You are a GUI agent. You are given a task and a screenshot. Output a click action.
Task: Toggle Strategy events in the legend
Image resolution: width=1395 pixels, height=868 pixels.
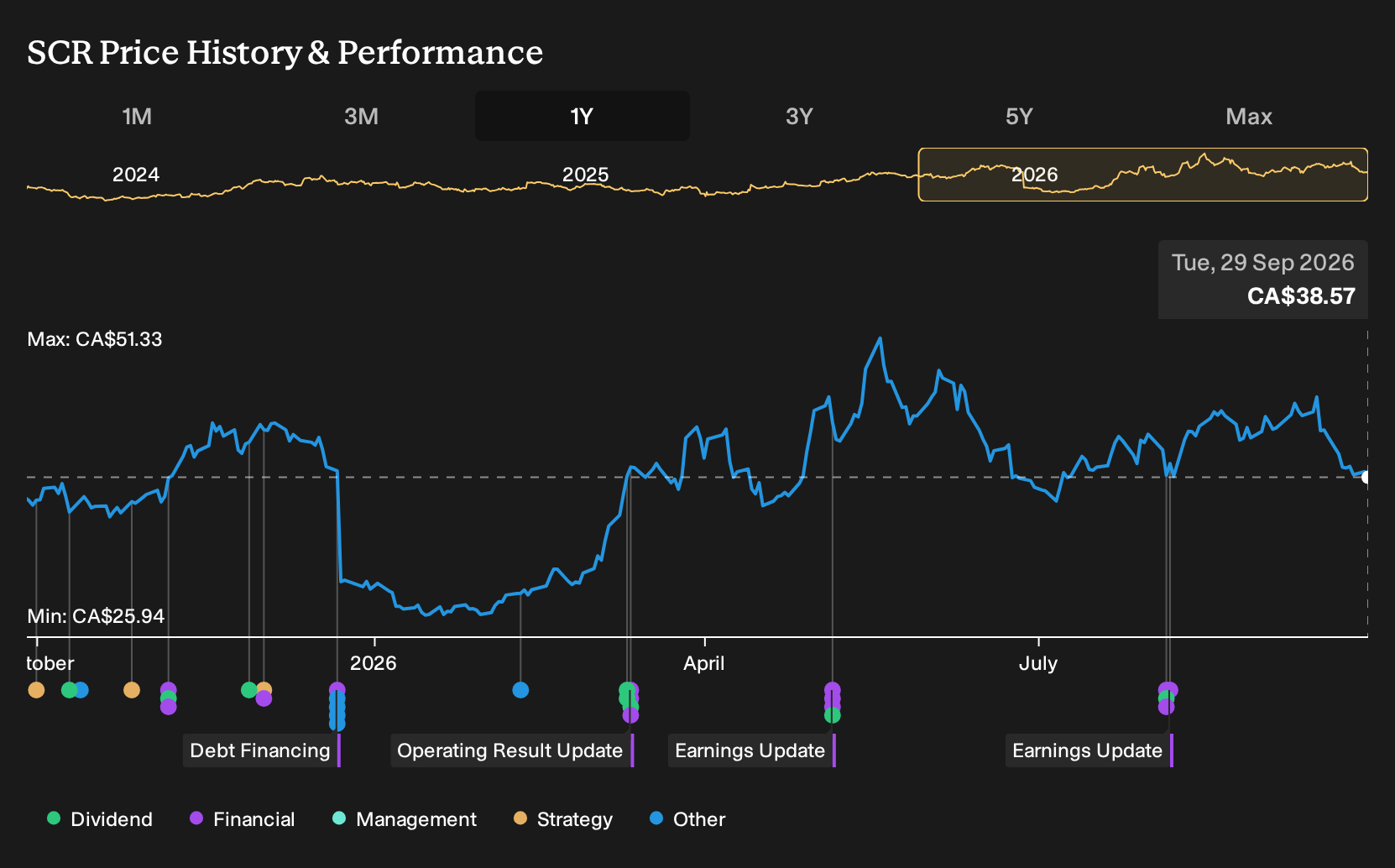[x=563, y=819]
